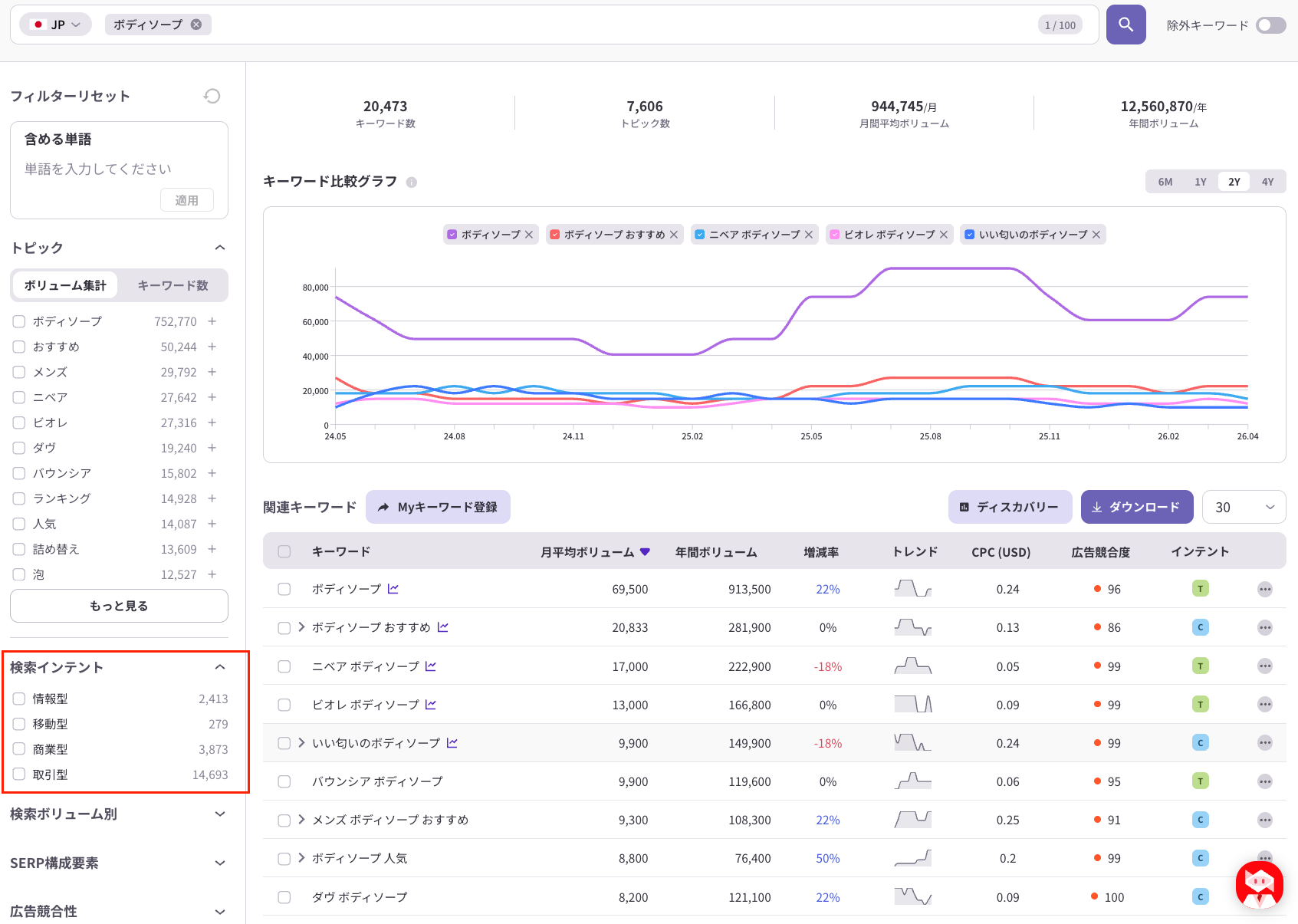This screenshot has height=924, width=1298.
Task: Open more options for ニベア ボディソープ row
Action: (x=1265, y=666)
